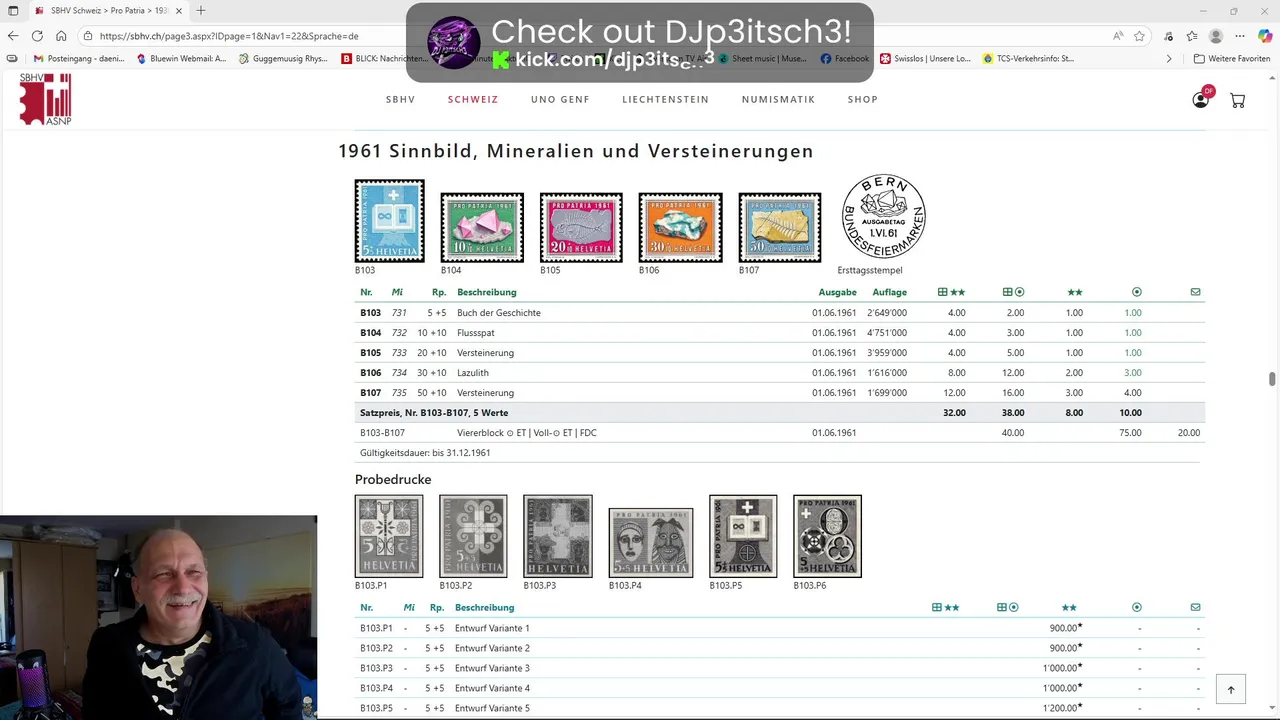The height and width of the screenshot is (720, 1280).
Task: Click the Lazulith description cell
Action: 473,373
